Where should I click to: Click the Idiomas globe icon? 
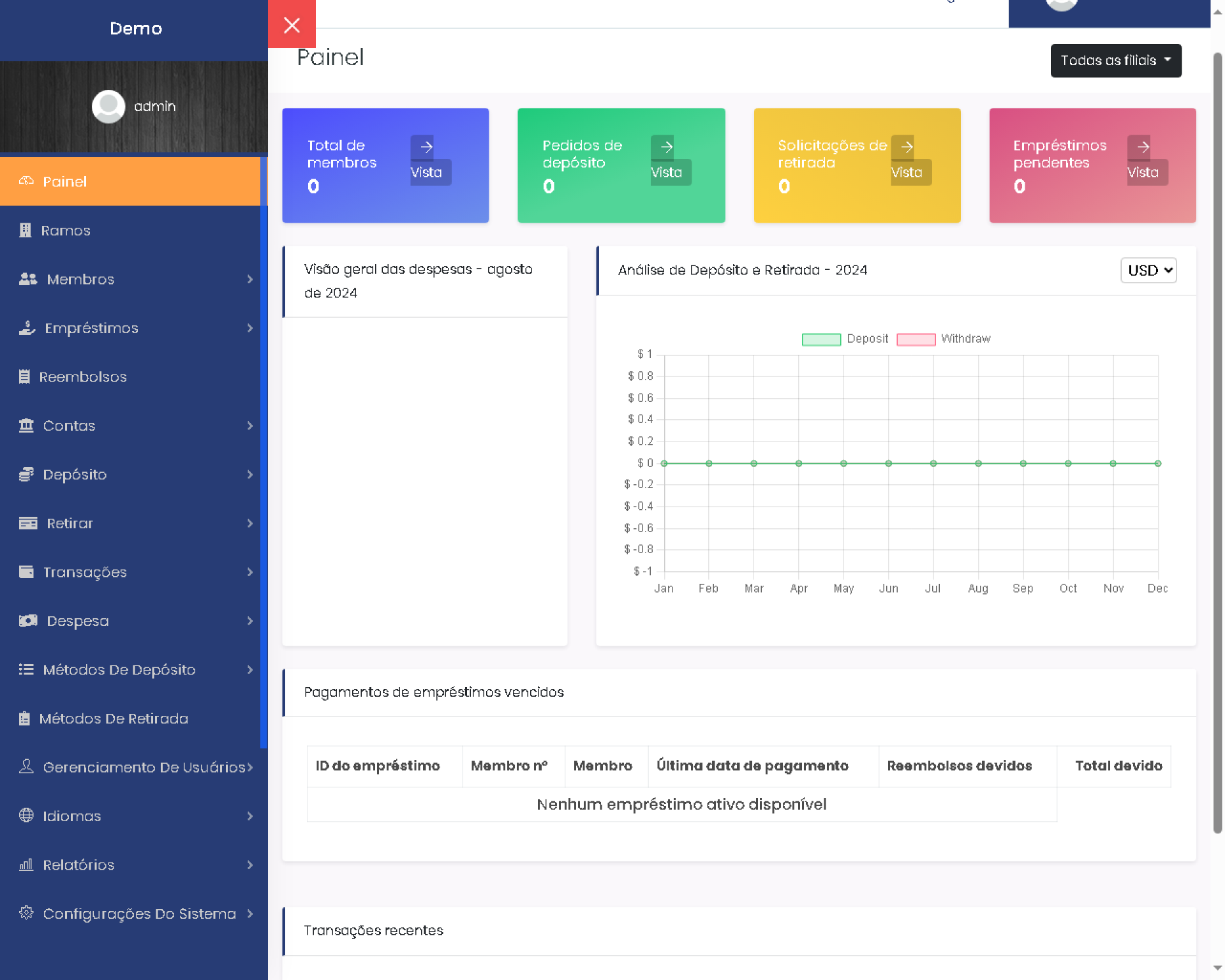tap(26, 815)
